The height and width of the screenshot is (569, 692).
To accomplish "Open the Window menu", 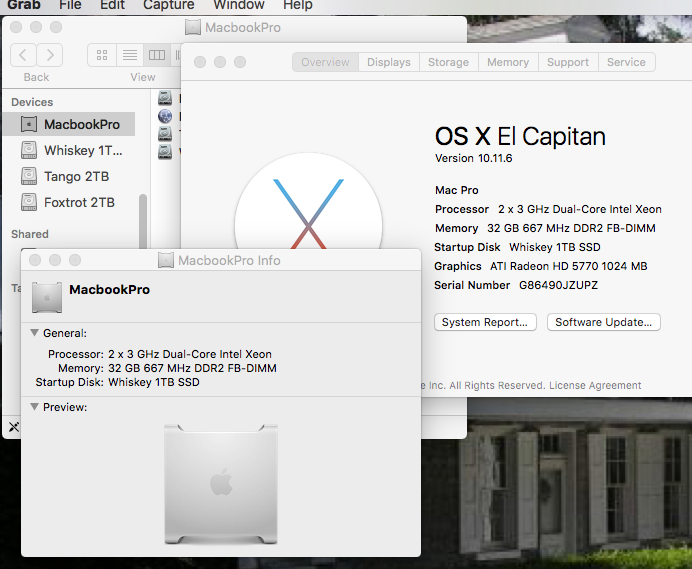I will pyautogui.click(x=239, y=5).
